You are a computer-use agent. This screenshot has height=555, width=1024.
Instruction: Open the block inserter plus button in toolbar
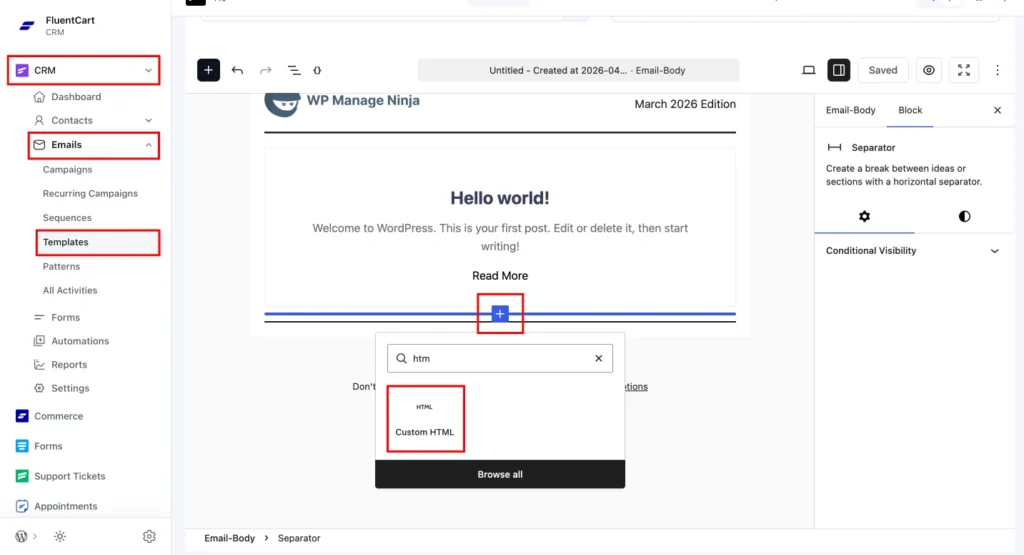tap(208, 70)
